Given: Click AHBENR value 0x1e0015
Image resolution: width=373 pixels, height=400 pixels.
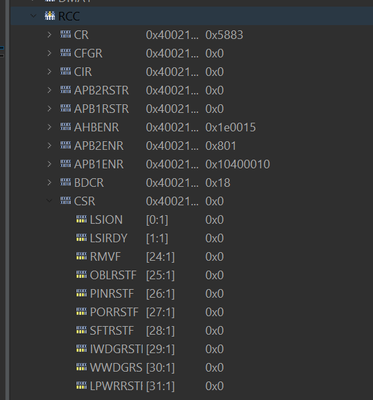Looking at the screenshot, I should 230,127.
